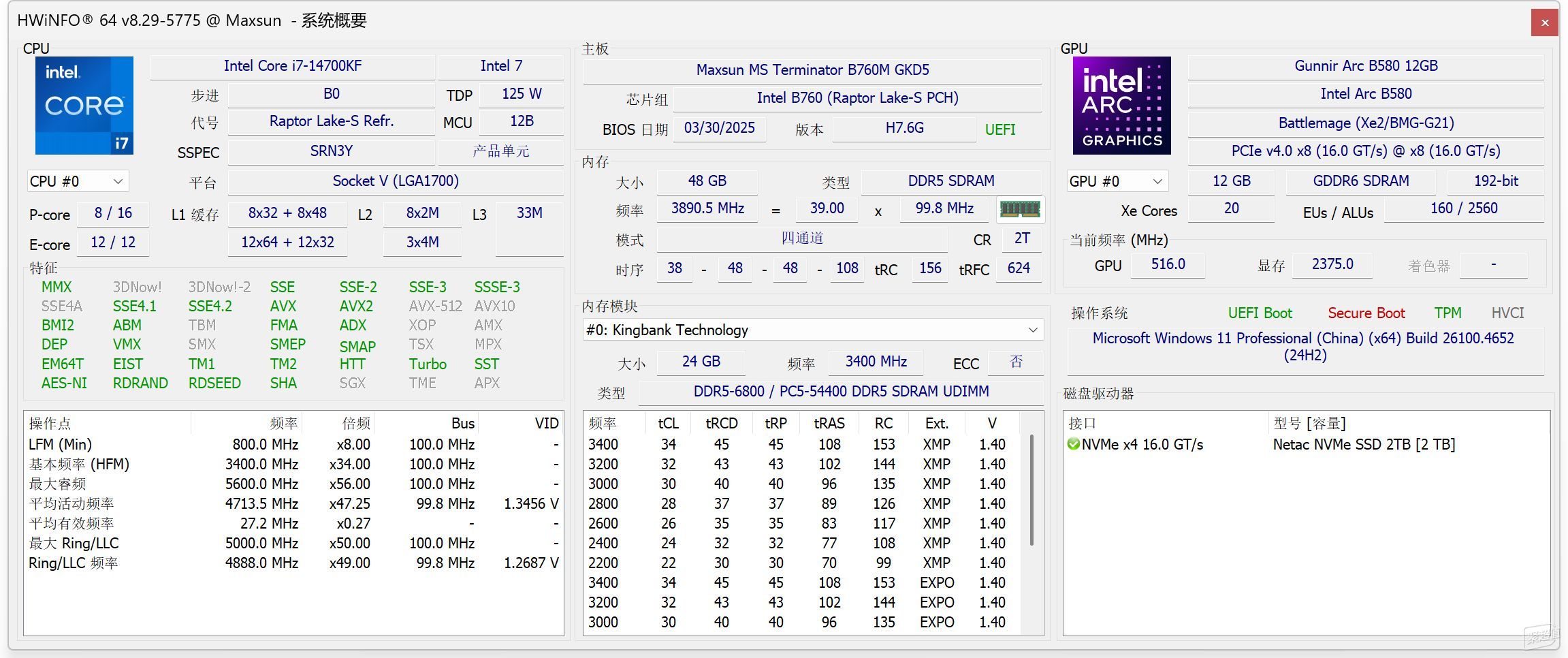This screenshot has width=1568, height=658.
Task: Click the 最大睿频 operating point row
Action: click(293, 484)
